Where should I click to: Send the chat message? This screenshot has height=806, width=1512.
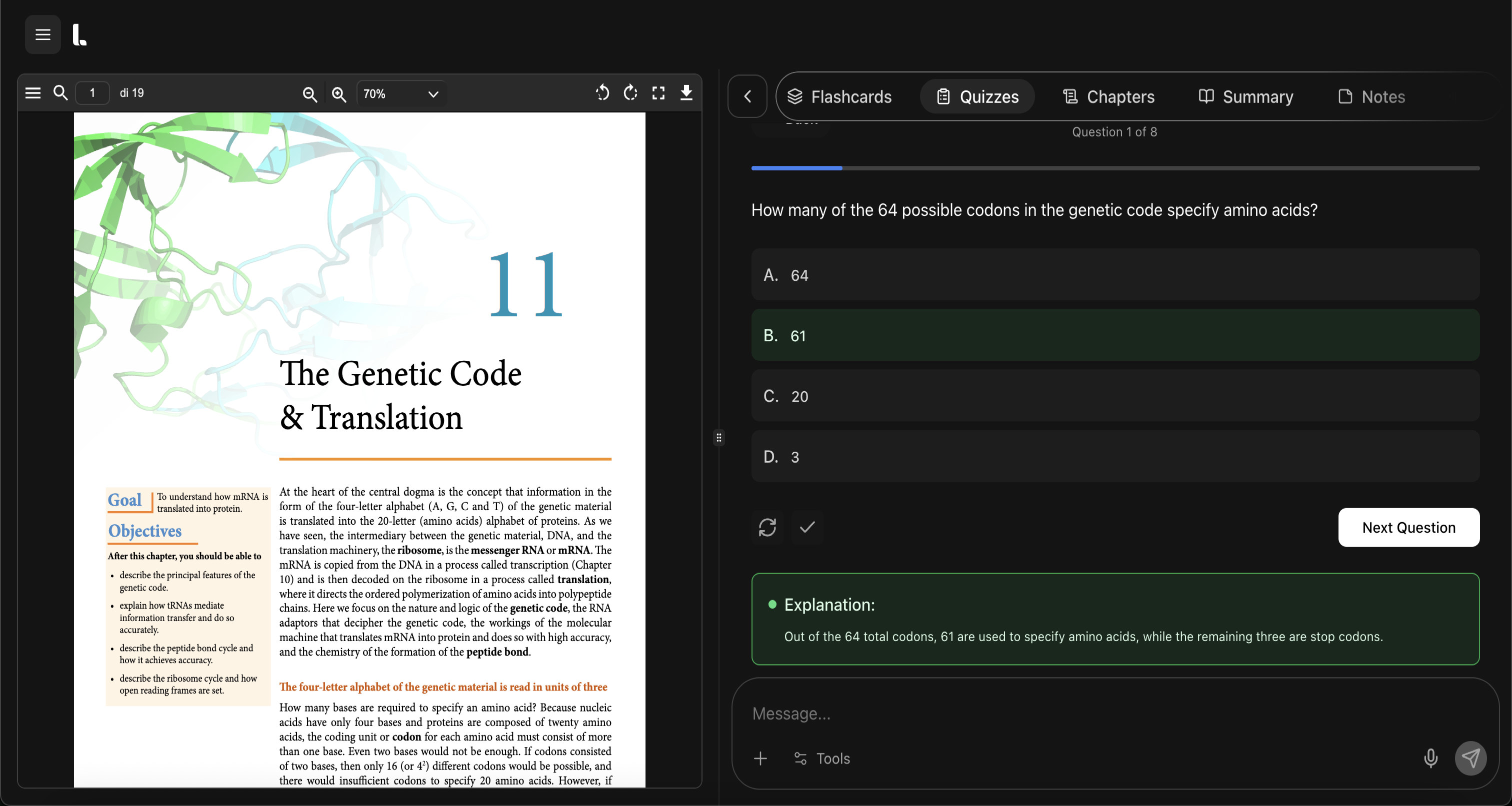[x=1470, y=758]
